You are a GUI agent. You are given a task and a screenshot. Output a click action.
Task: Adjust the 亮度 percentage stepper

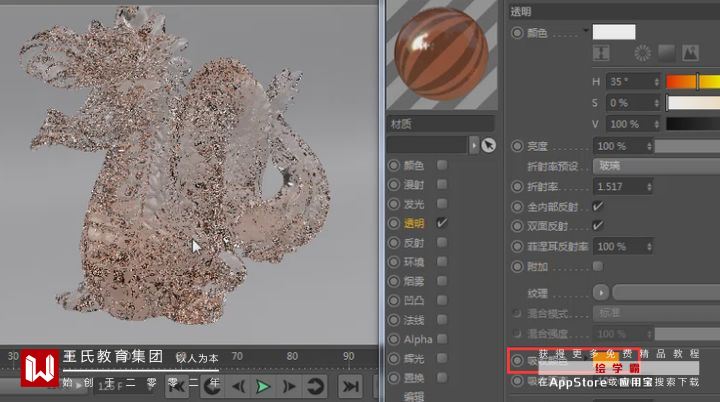(x=649, y=146)
